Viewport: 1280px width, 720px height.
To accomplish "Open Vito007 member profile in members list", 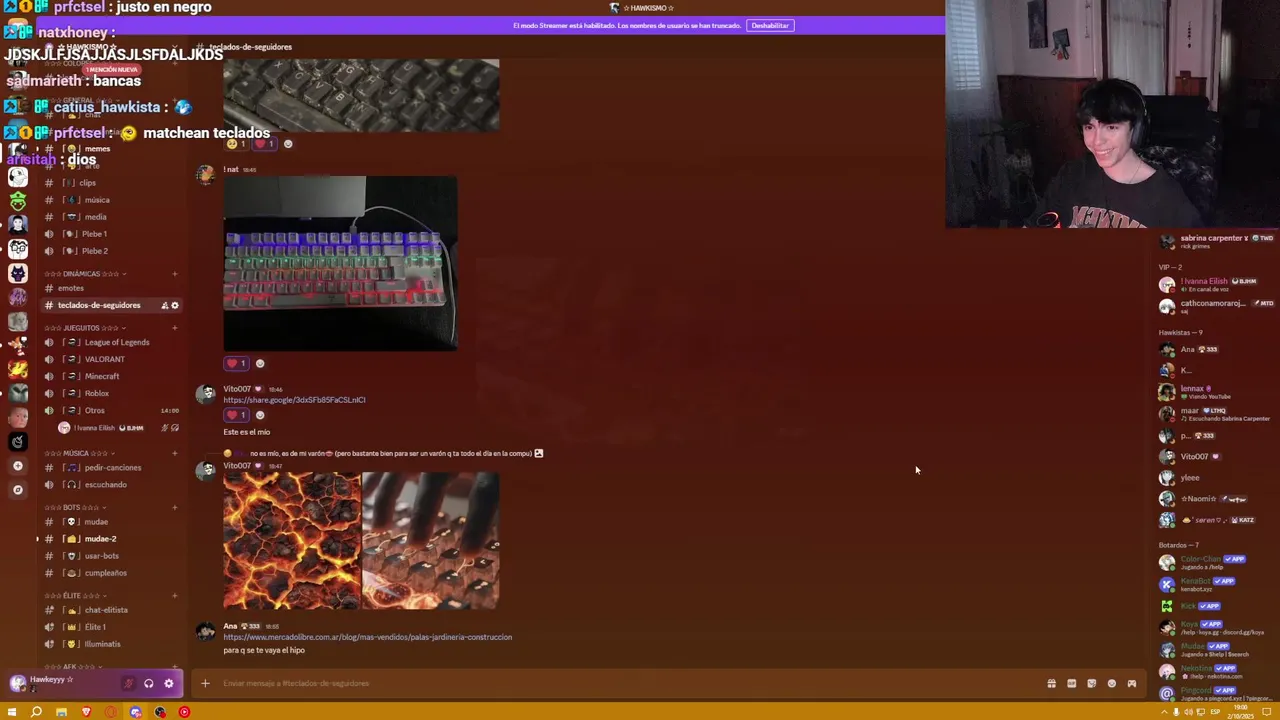I will point(1195,457).
